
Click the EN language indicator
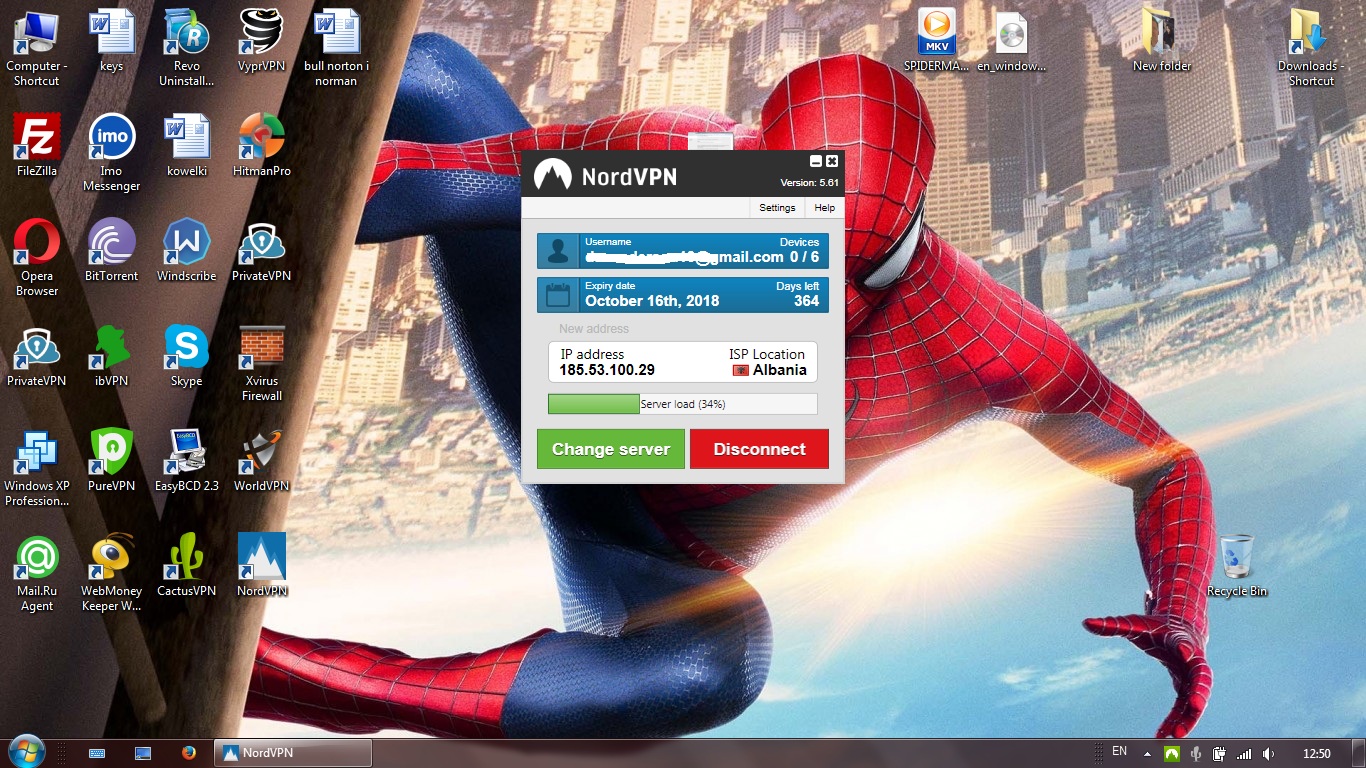click(x=1119, y=752)
